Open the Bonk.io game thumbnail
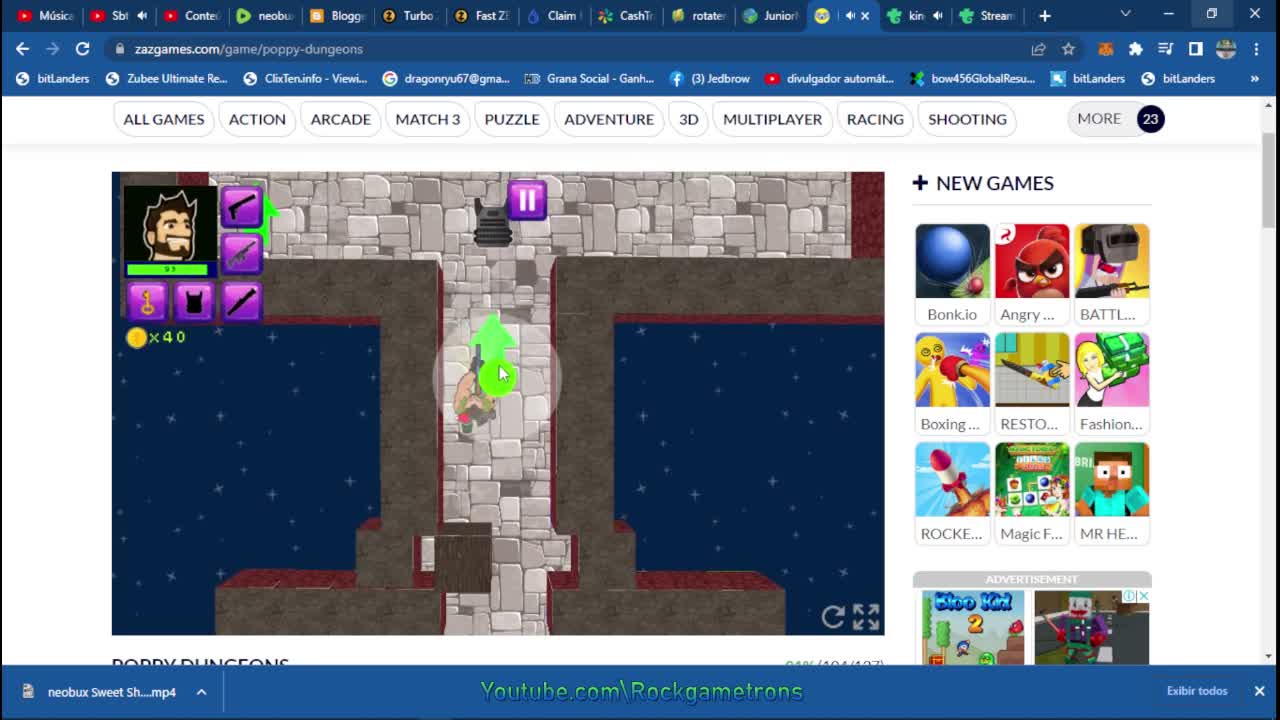This screenshot has width=1280, height=720. [x=952, y=274]
